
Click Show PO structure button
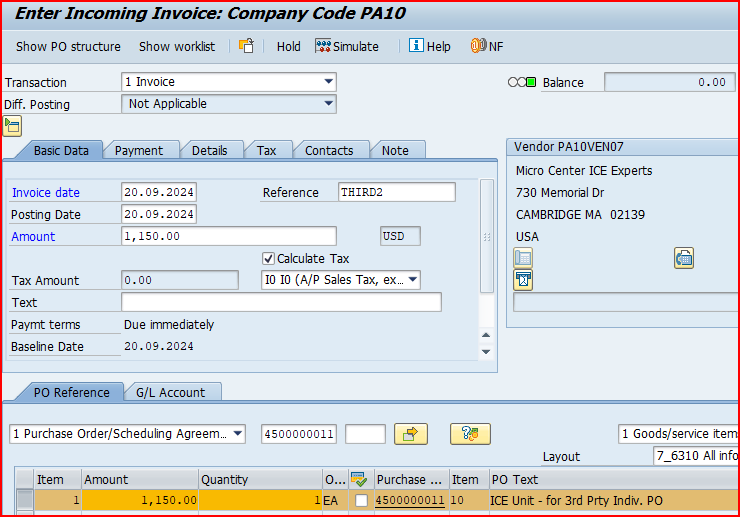(x=68, y=46)
